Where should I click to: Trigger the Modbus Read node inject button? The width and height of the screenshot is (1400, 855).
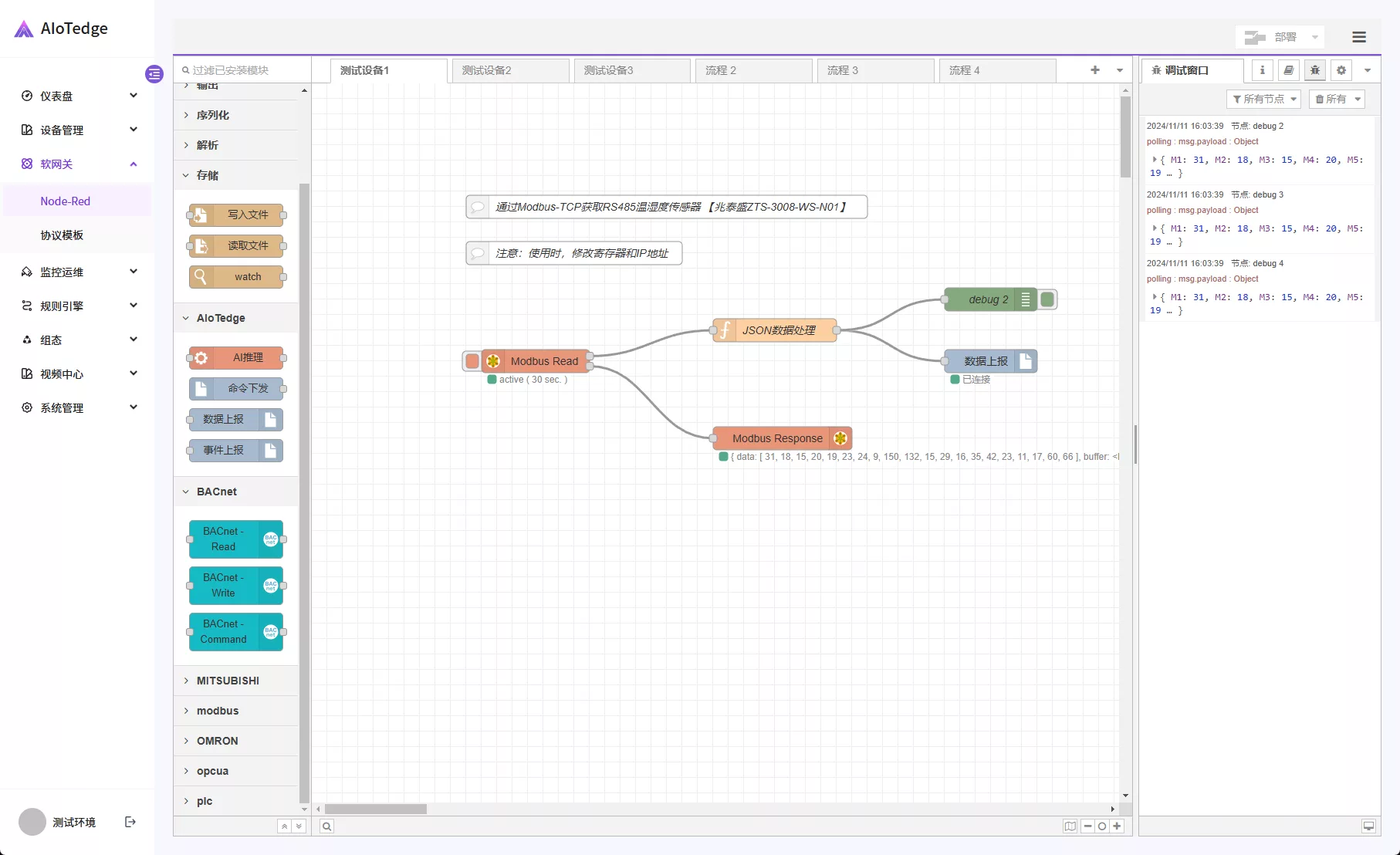click(x=472, y=361)
